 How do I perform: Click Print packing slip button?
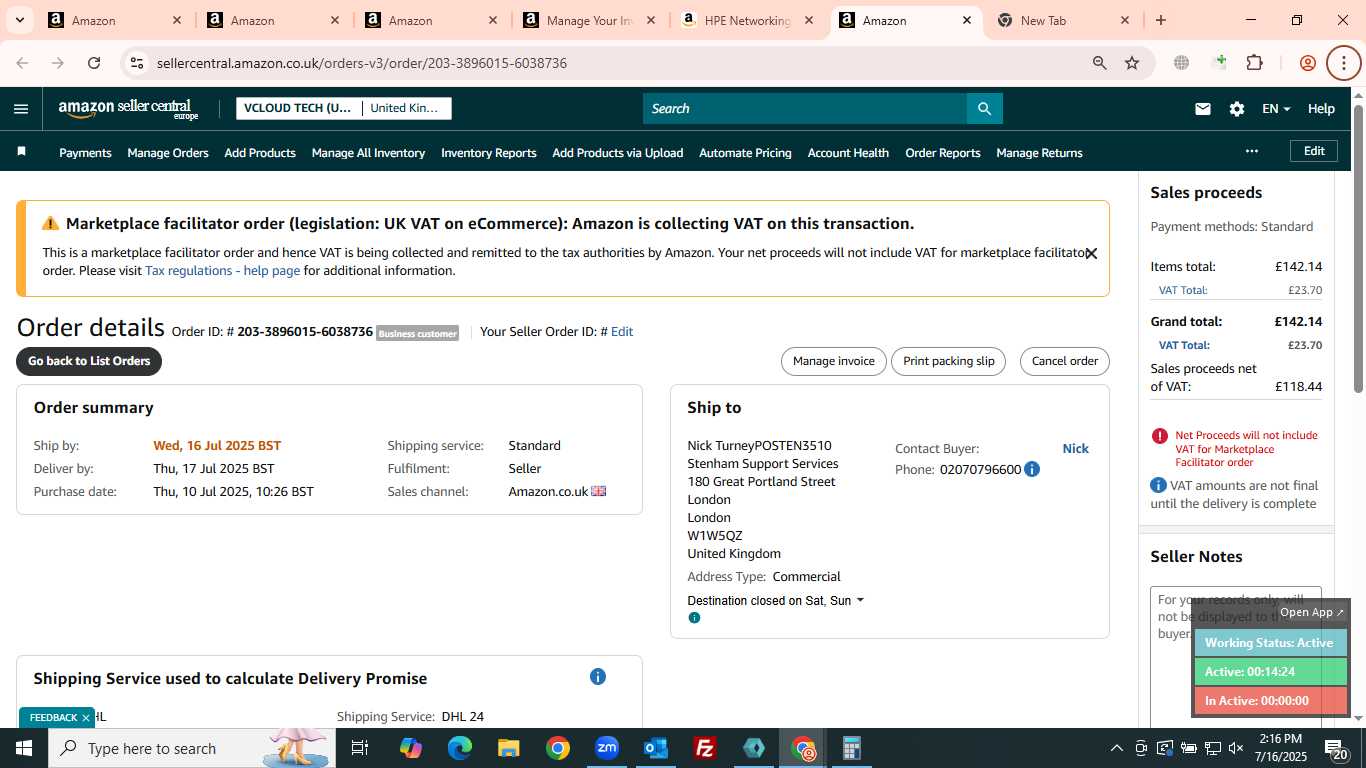tap(949, 361)
